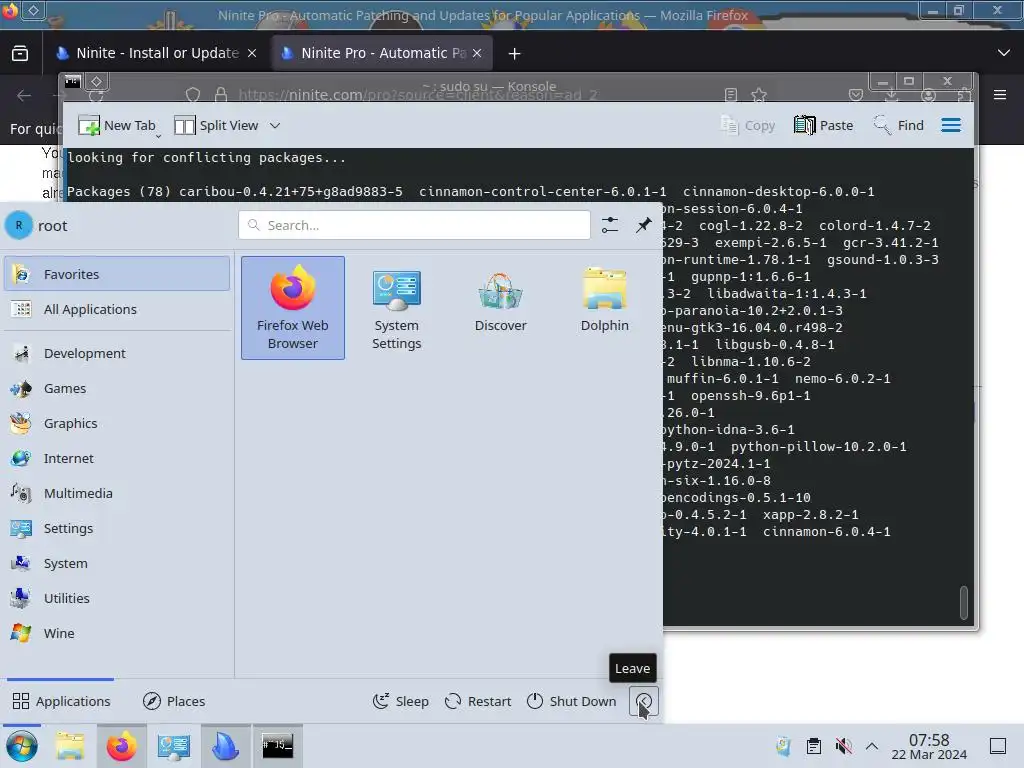Switch to Applications tab in launcher
Viewport: 1024px width, 768px height.
point(61,701)
